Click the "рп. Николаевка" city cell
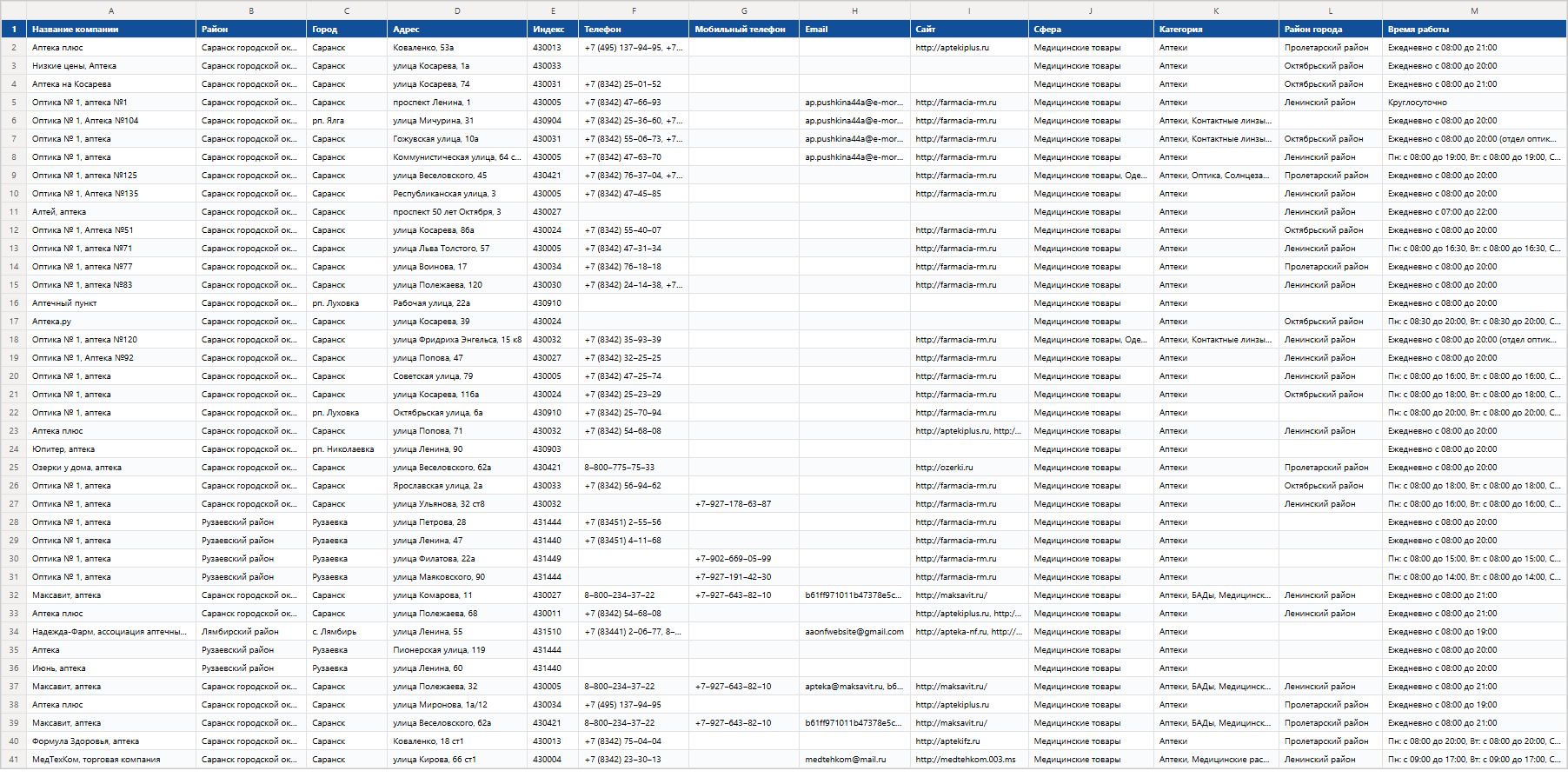Image resolution: width=1568 pixels, height=784 pixels. pos(347,448)
